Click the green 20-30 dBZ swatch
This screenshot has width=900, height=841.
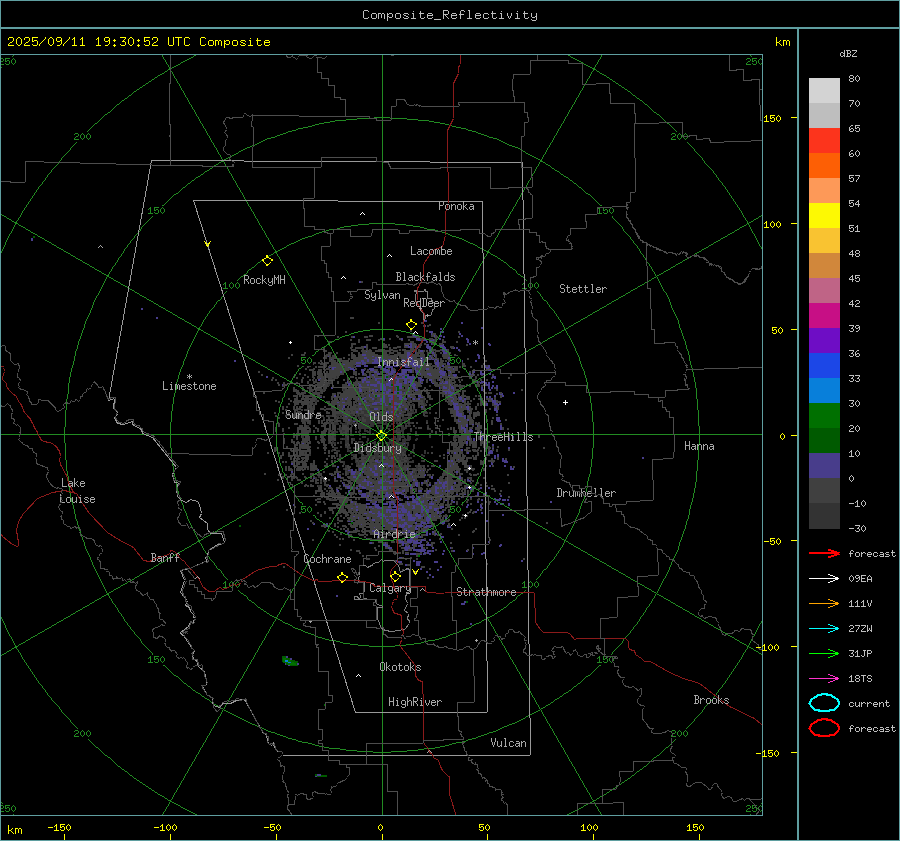point(824,416)
